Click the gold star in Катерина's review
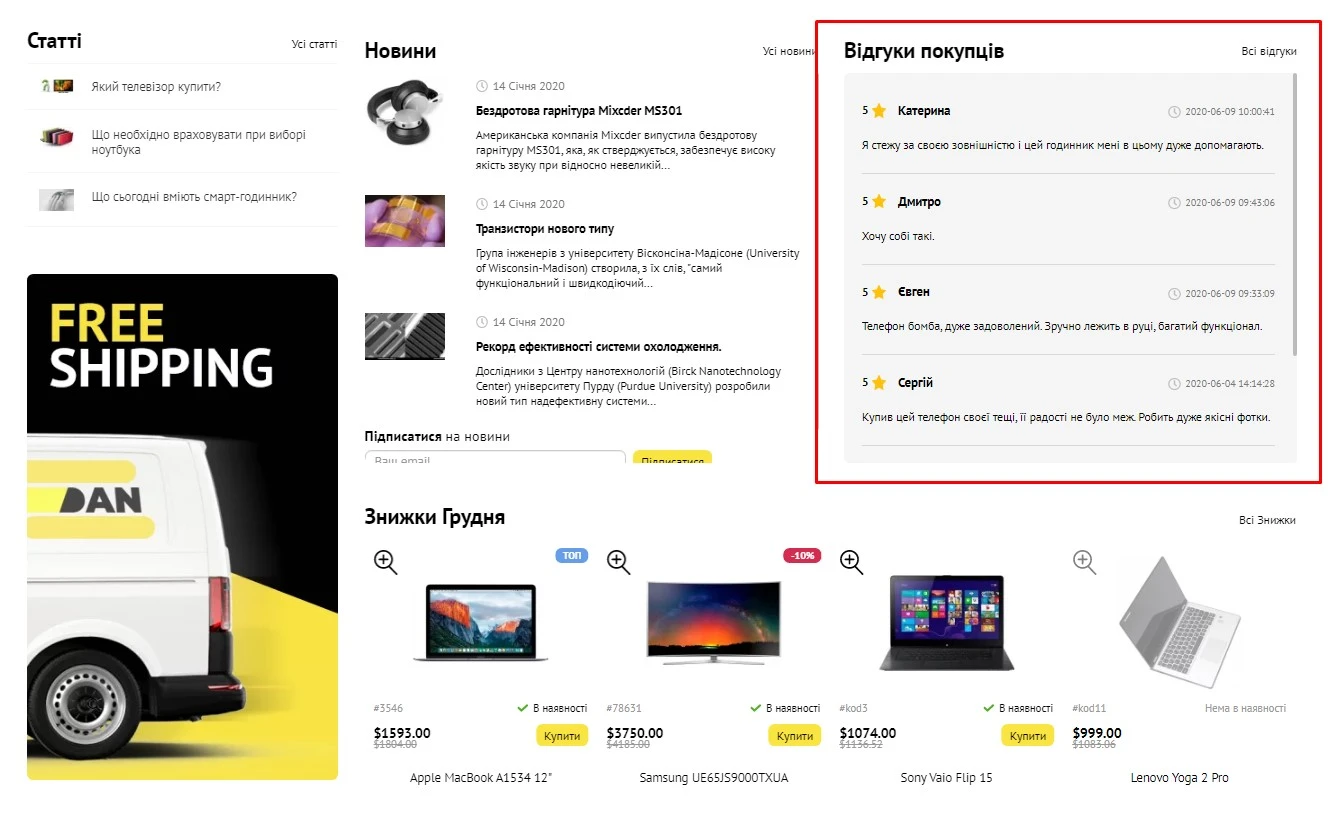 pyautogui.click(x=879, y=111)
